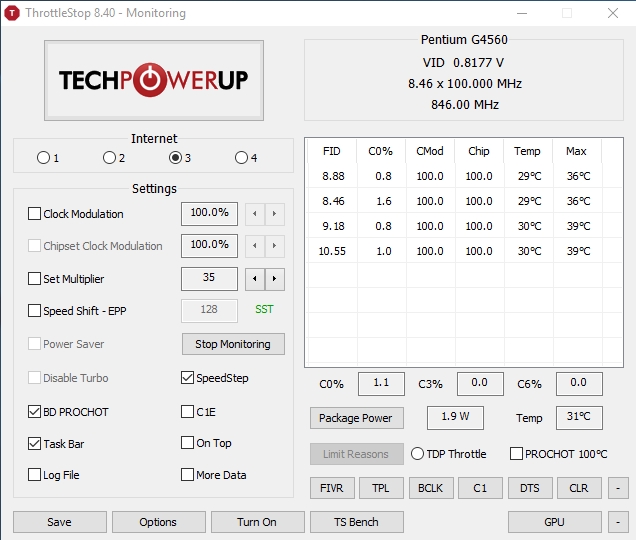Click FID value 8.88 in table
This screenshot has height=540, width=636.
pyautogui.click(x=333, y=176)
